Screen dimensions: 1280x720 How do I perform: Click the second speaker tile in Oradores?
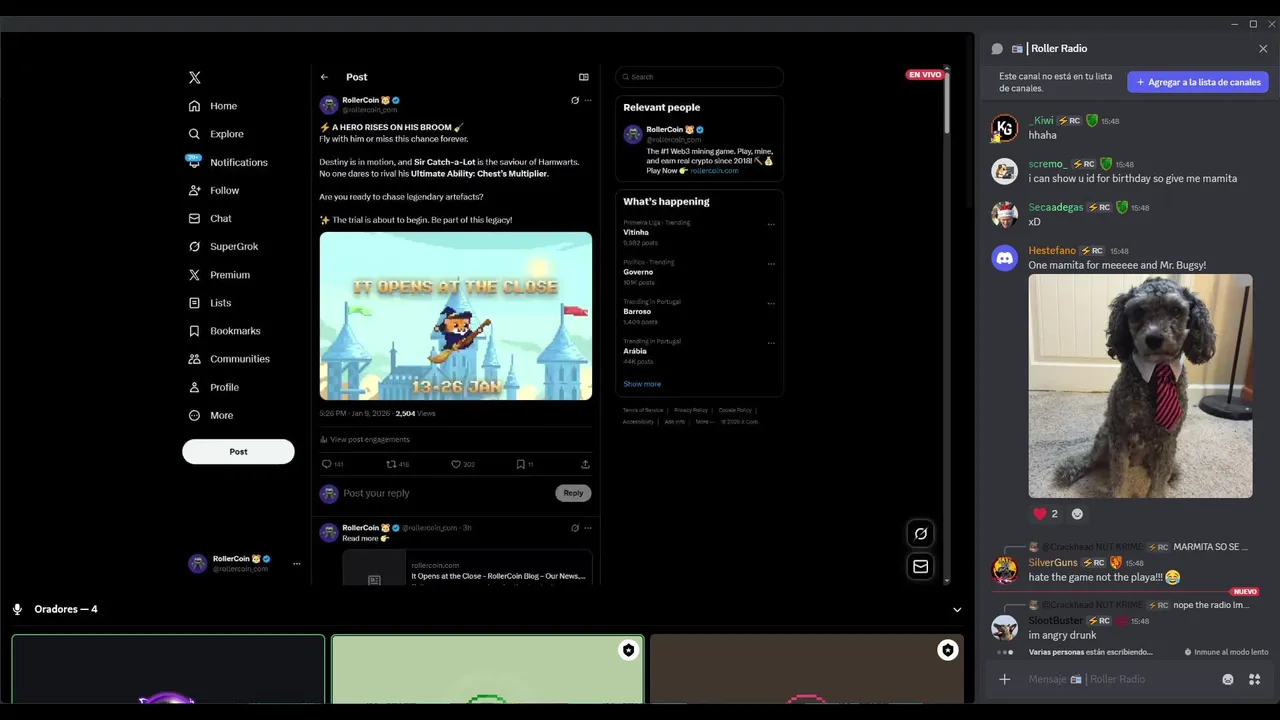(488, 669)
